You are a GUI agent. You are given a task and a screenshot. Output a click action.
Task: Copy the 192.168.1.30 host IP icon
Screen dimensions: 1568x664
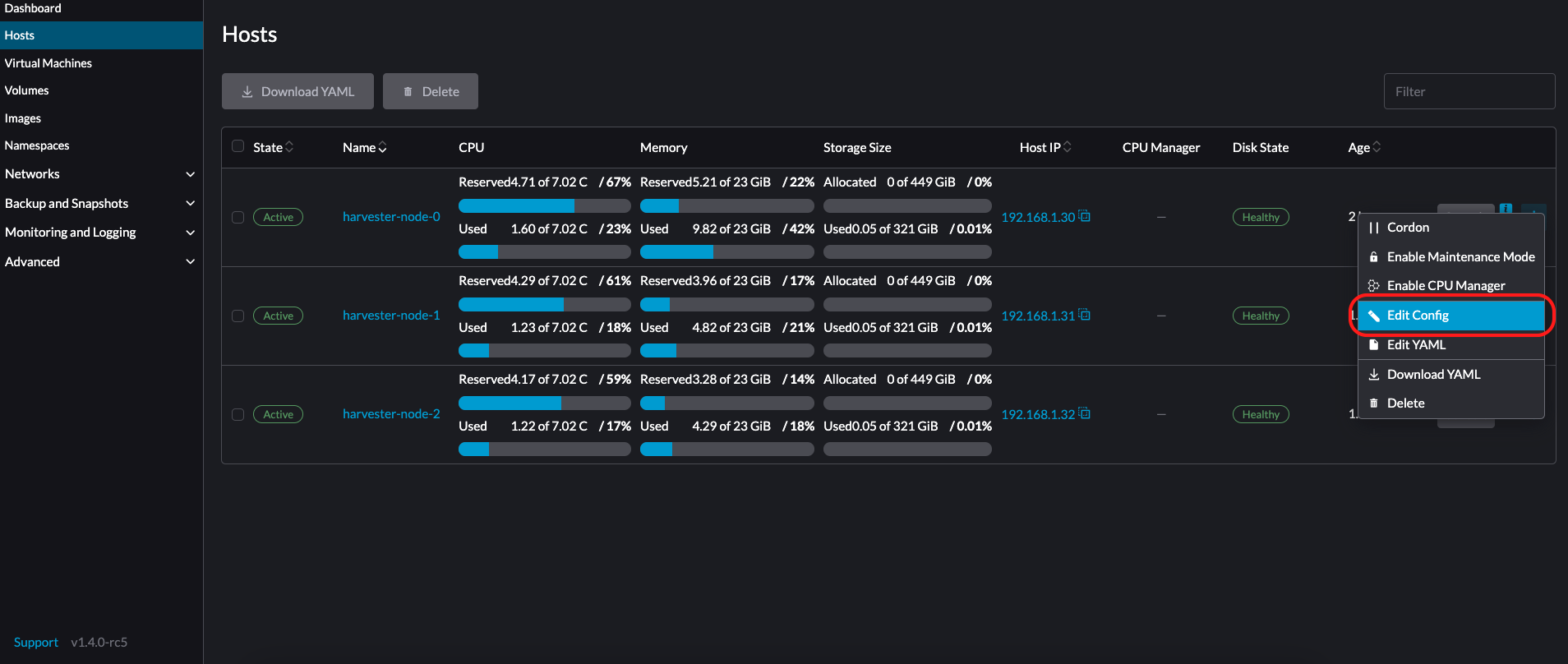[1084, 216]
